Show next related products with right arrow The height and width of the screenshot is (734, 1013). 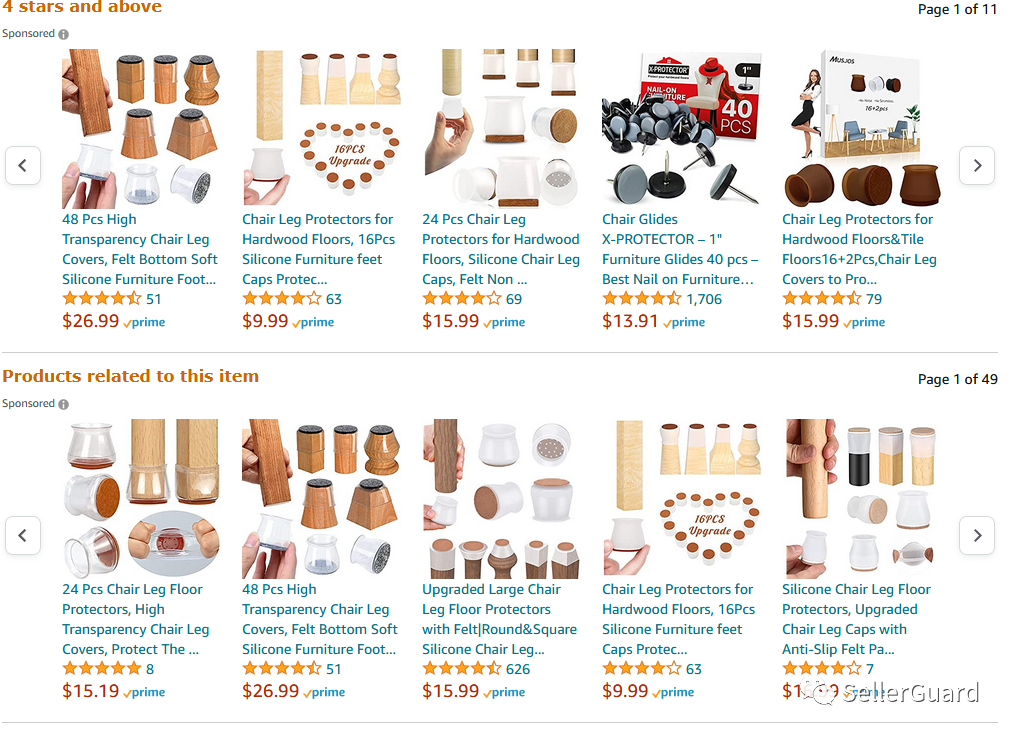point(977,536)
